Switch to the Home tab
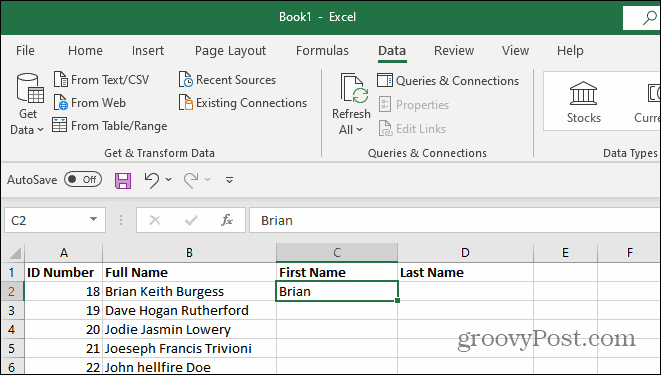The width and height of the screenshot is (661, 375). [85, 51]
